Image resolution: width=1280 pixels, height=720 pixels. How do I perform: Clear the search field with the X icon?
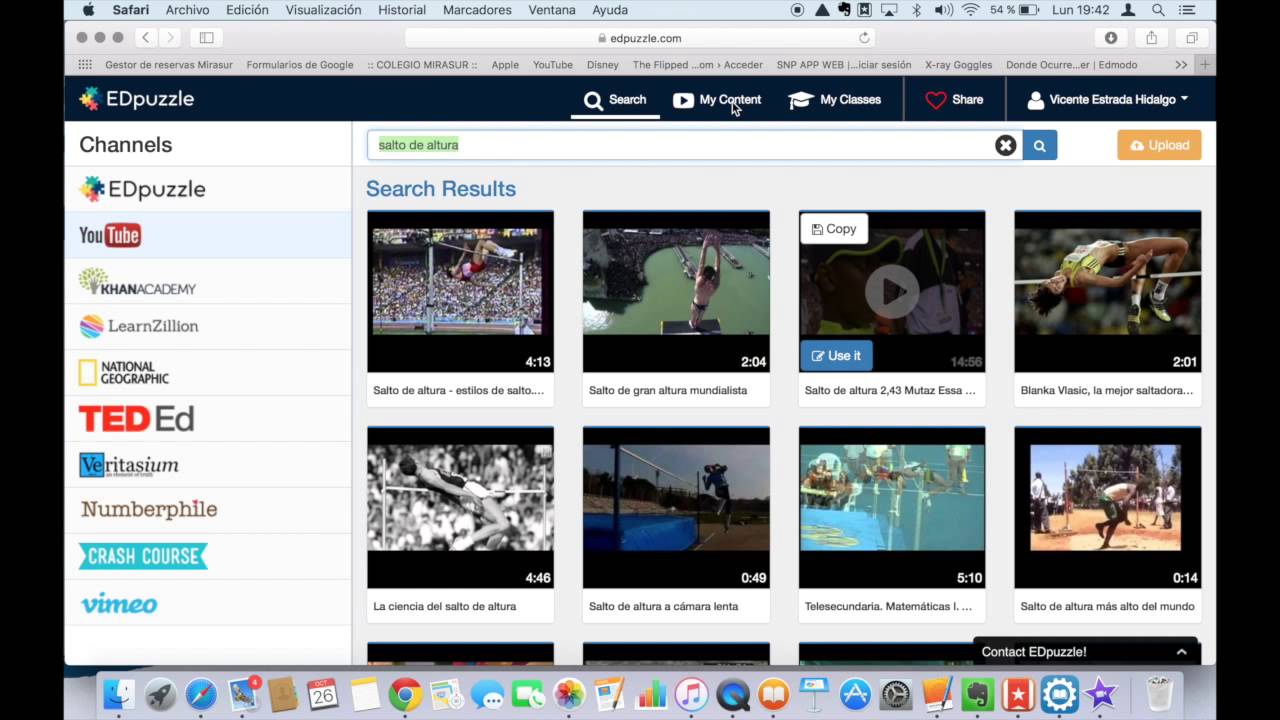1005,145
